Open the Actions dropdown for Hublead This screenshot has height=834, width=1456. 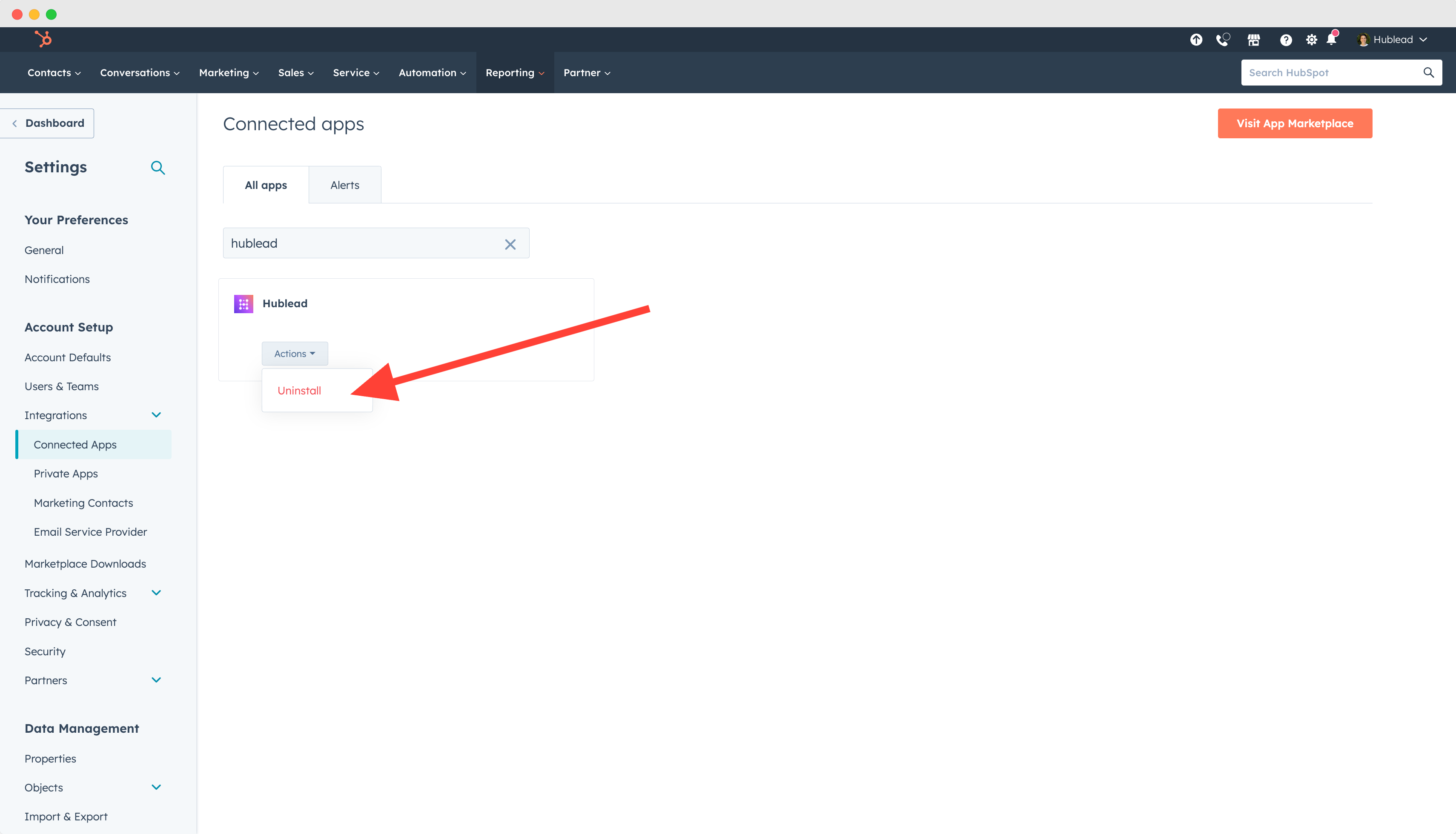295,353
